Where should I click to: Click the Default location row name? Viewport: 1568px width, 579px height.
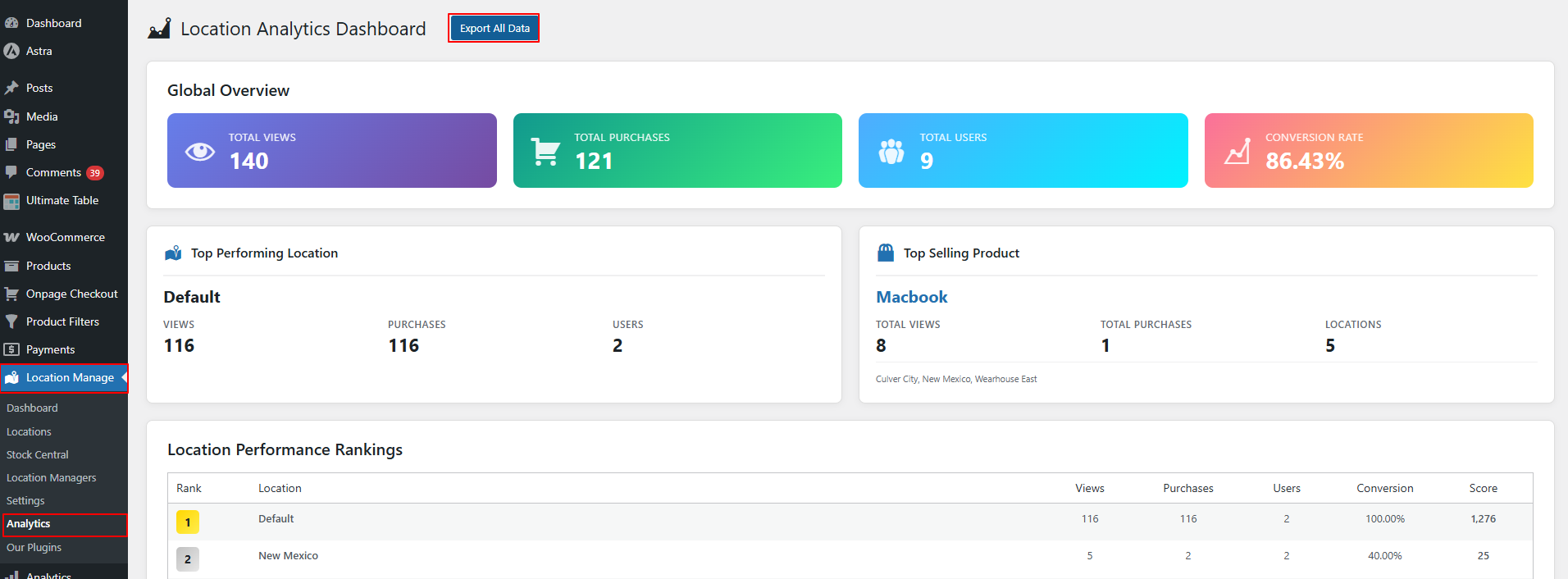tap(276, 518)
